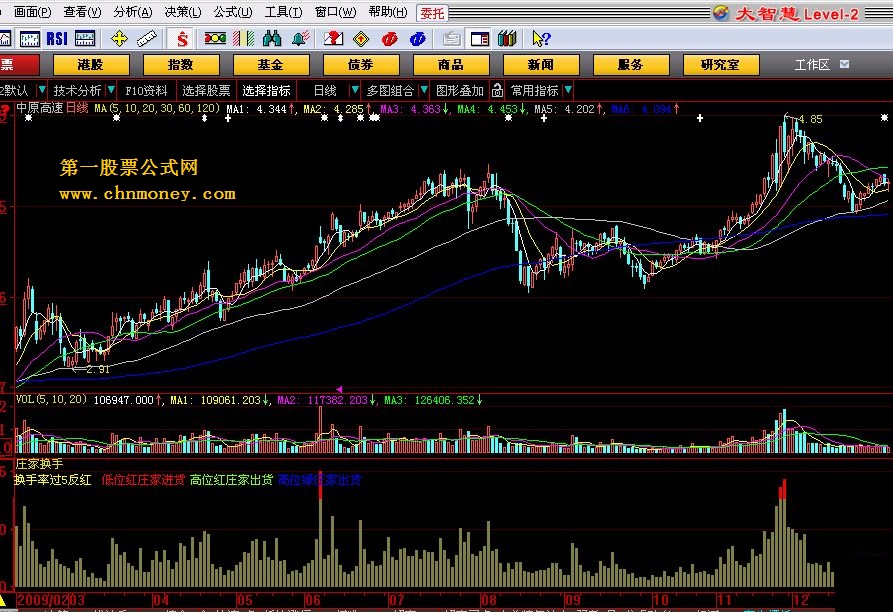Click the 大智慧 logo globe icon
Viewport: 893px width, 612px height.
720,13
